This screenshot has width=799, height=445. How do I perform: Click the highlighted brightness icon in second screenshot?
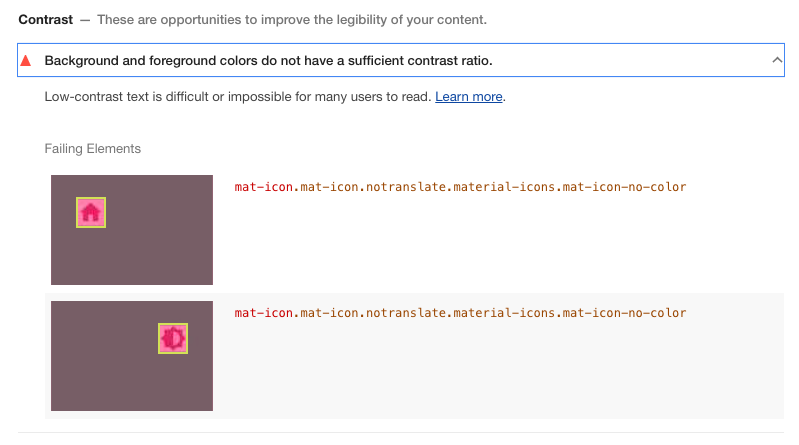point(173,339)
